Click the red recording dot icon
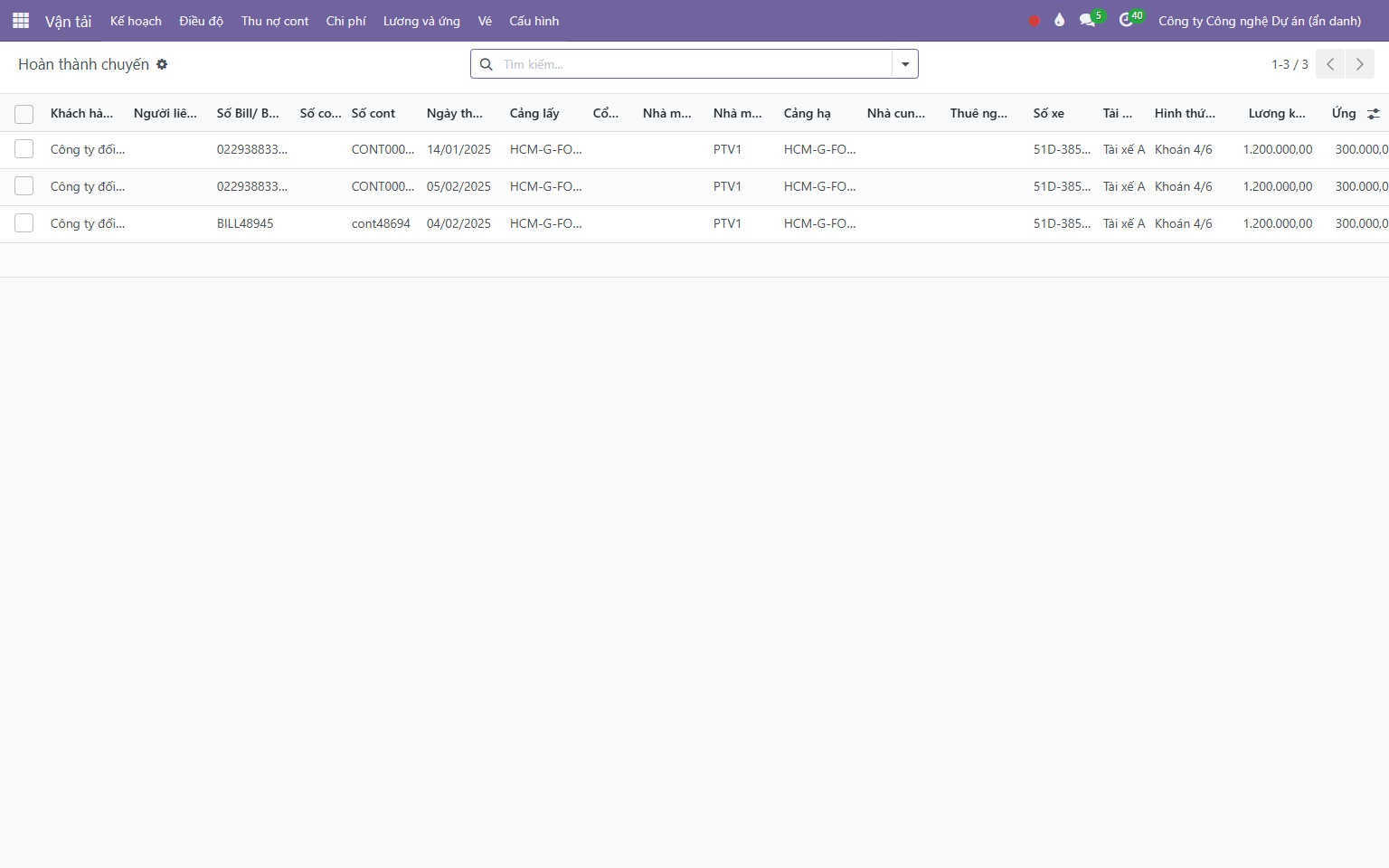This screenshot has height=868, width=1389. click(1034, 21)
